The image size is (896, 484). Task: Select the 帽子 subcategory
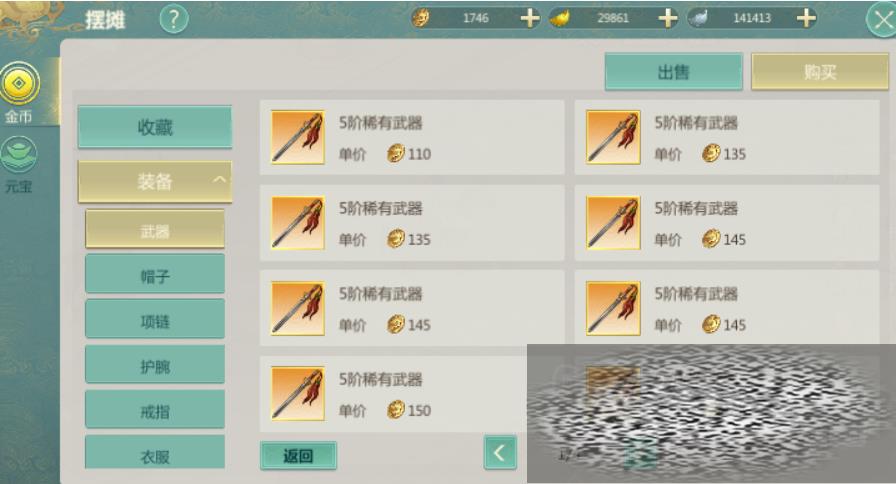pyautogui.click(x=155, y=275)
